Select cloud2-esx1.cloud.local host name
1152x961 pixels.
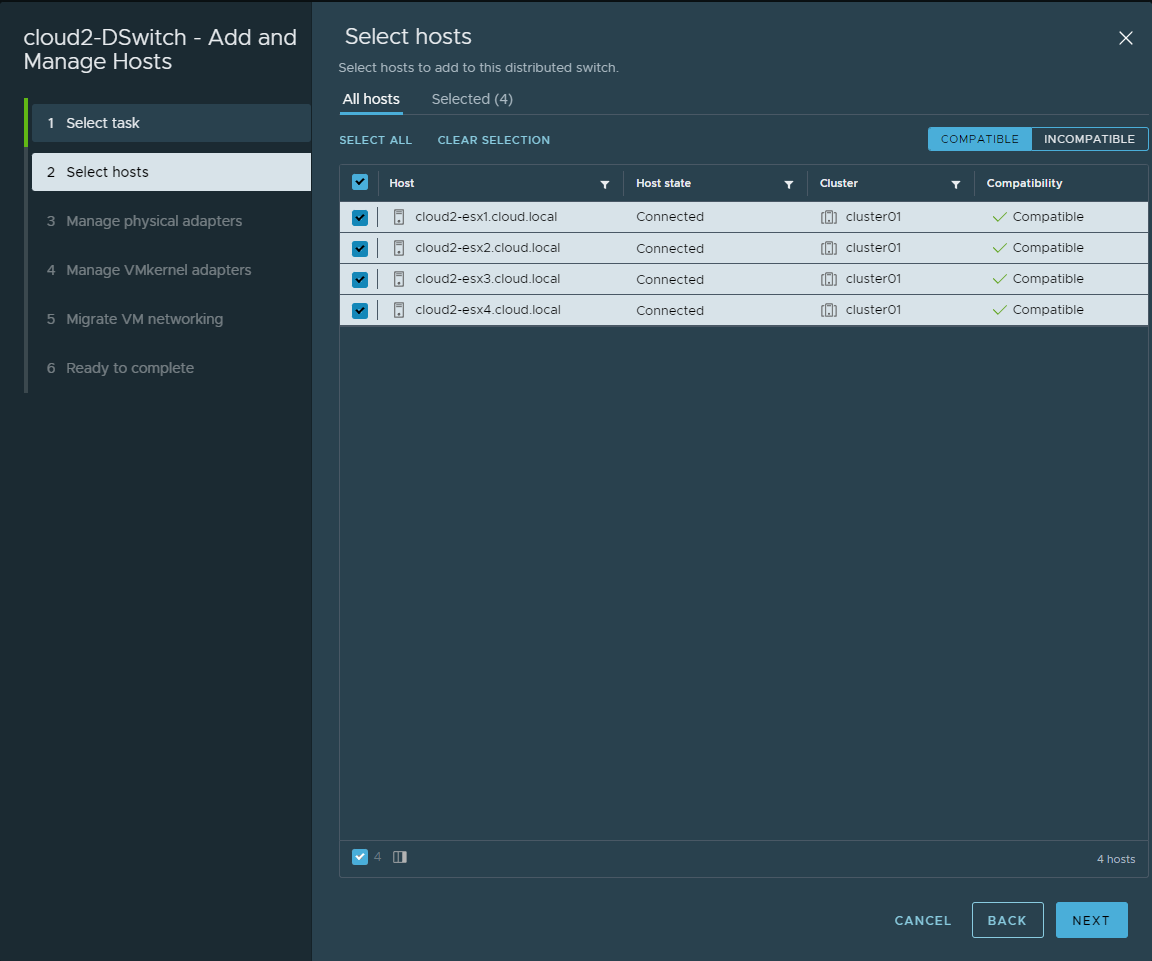[x=486, y=217]
